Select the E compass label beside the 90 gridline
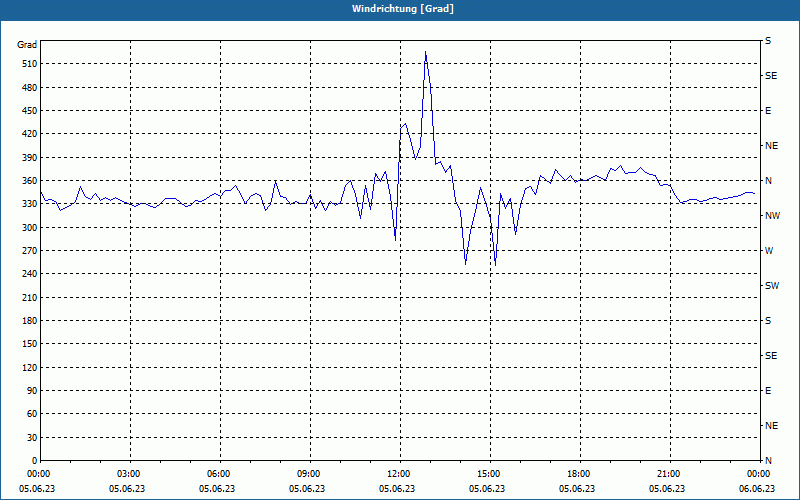The height and width of the screenshot is (500, 800). (x=768, y=390)
